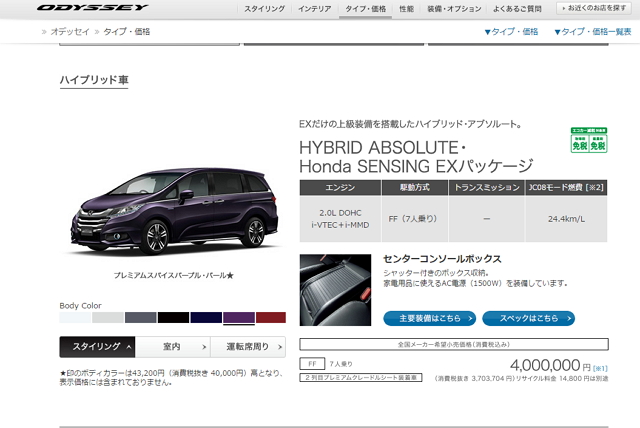Switch to the 運転席周り view tab
This screenshot has width=640, height=428.
coord(248,347)
